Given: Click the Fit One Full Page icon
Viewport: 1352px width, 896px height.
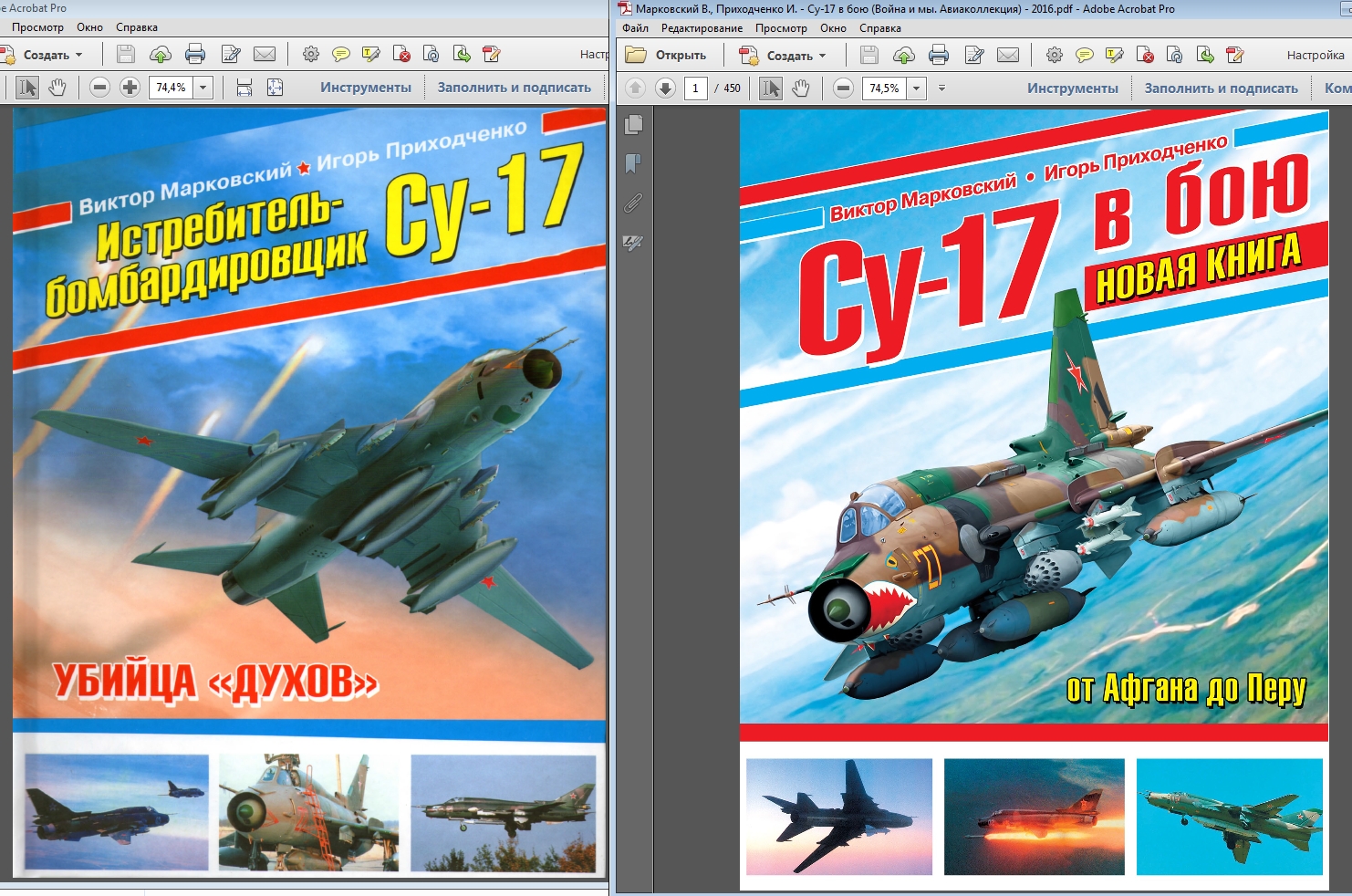Looking at the screenshot, I should 275,88.
